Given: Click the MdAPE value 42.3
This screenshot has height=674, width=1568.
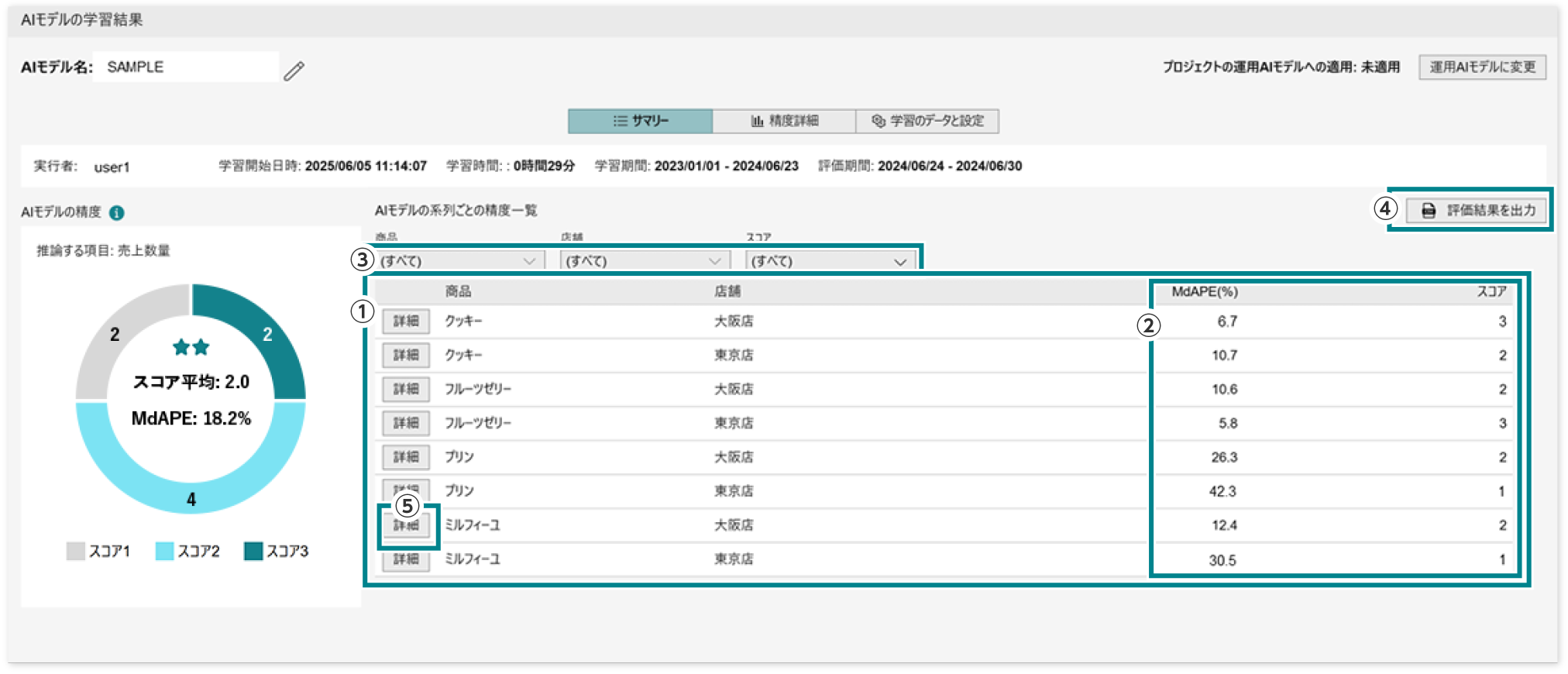Looking at the screenshot, I should (1223, 492).
